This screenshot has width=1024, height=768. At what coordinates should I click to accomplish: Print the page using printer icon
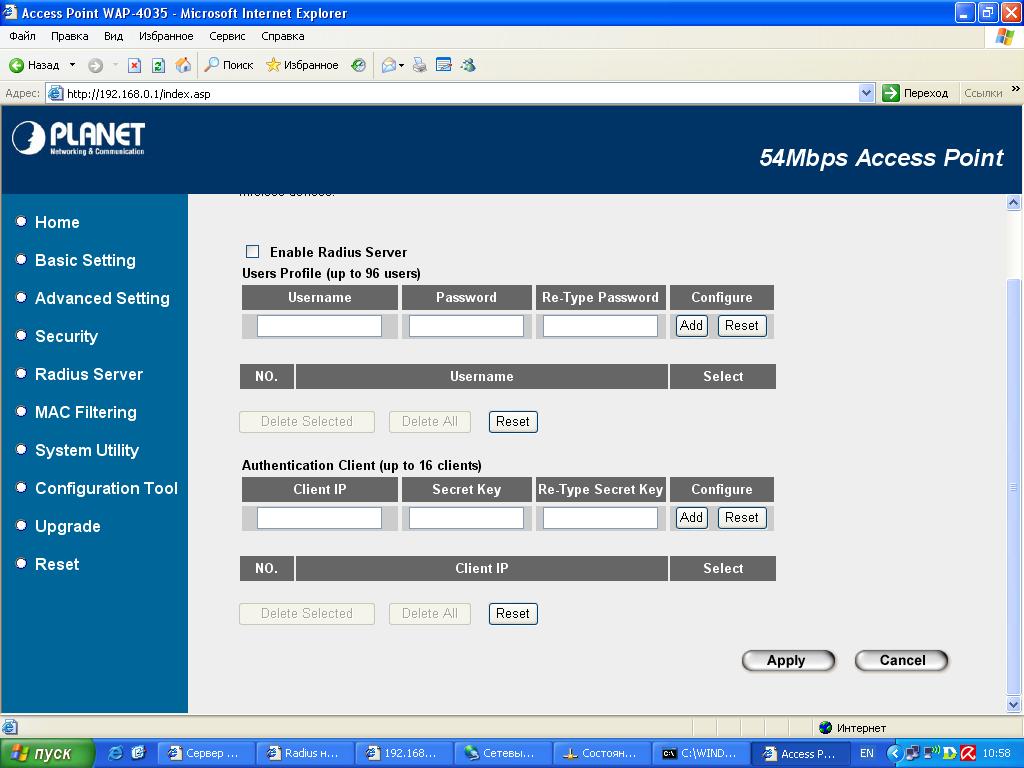(x=420, y=65)
